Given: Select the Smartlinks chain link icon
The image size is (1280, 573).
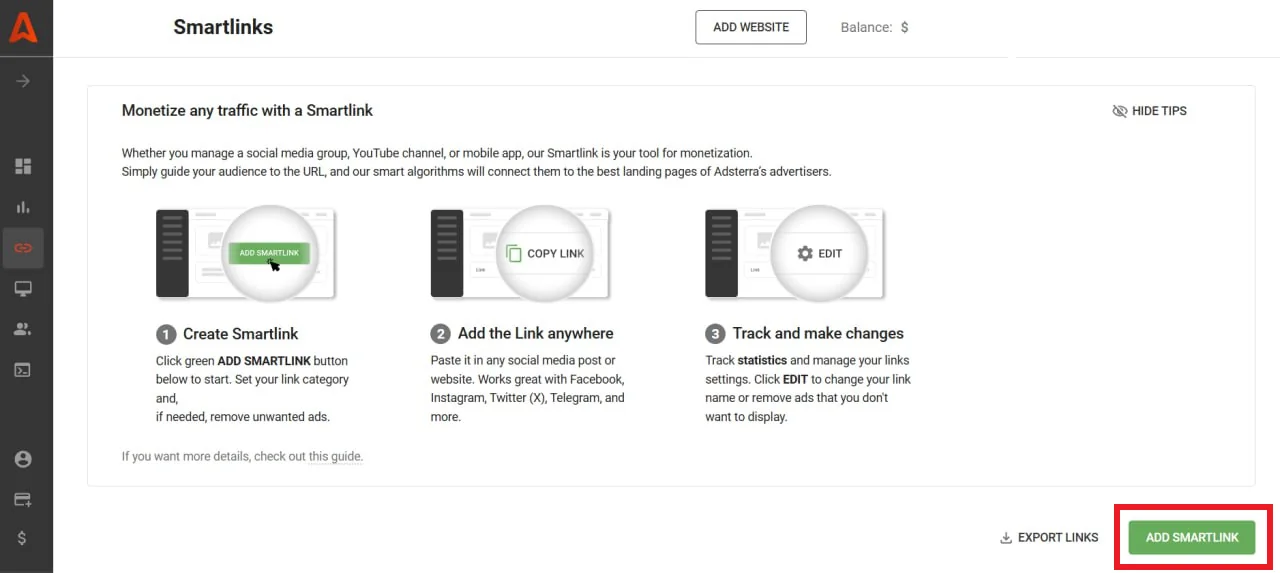Looking at the screenshot, I should (23, 247).
